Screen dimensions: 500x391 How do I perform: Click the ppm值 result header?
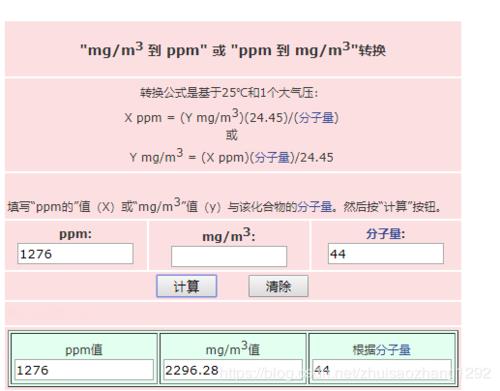point(84,350)
